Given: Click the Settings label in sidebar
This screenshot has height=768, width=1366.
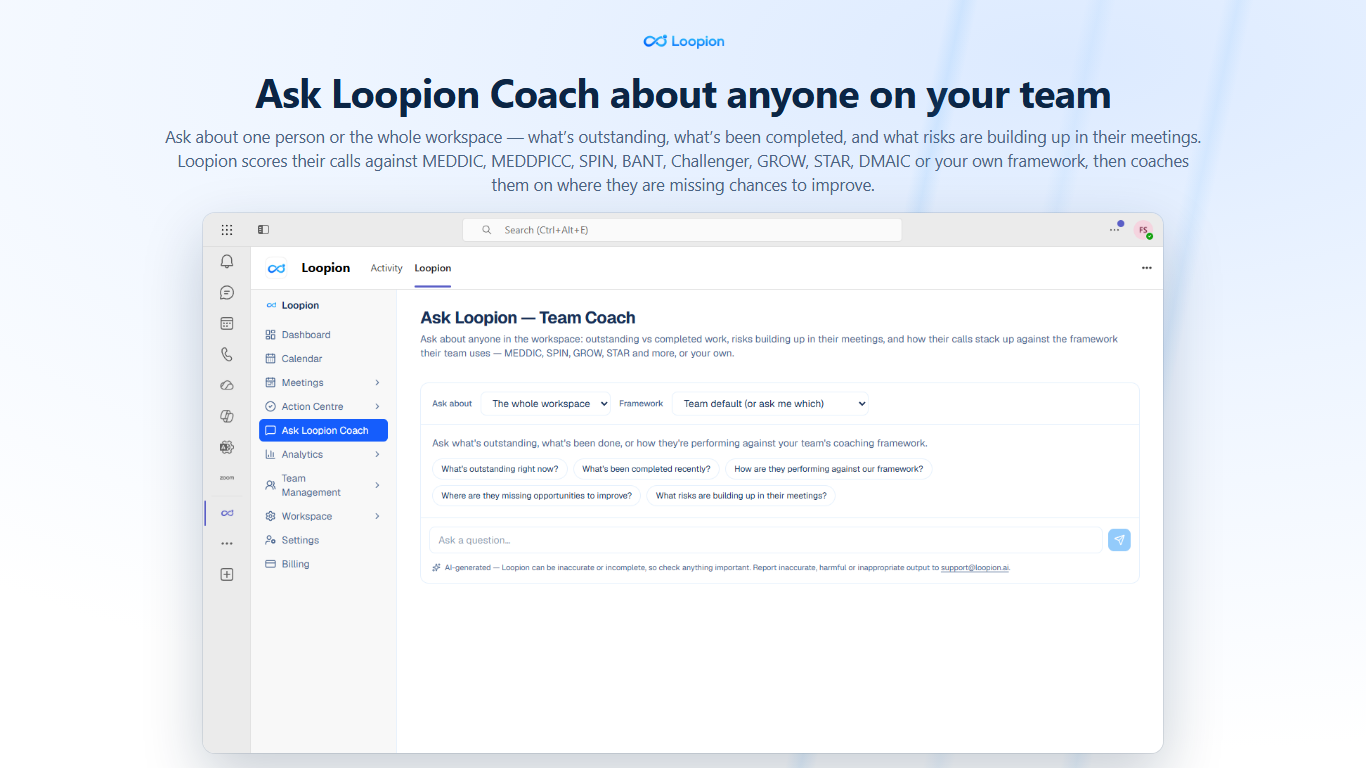Looking at the screenshot, I should point(300,540).
